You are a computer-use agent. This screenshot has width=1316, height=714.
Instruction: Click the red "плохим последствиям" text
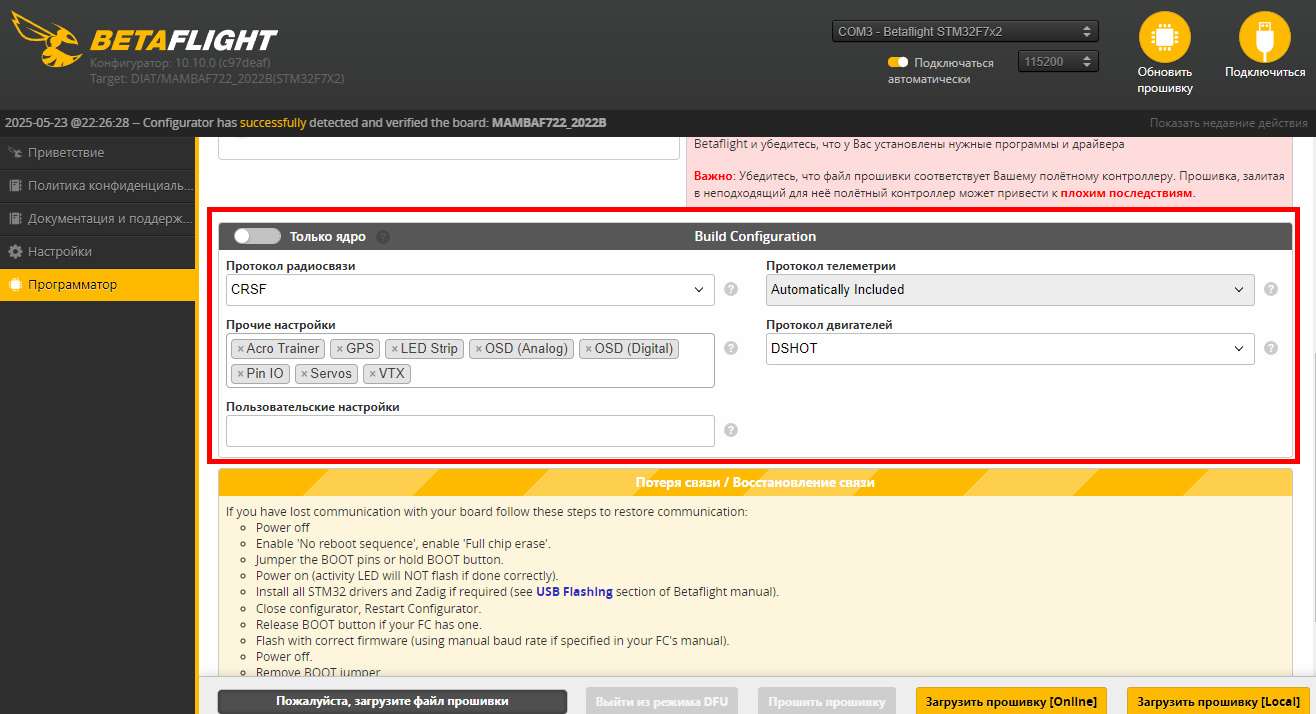(x=1126, y=193)
